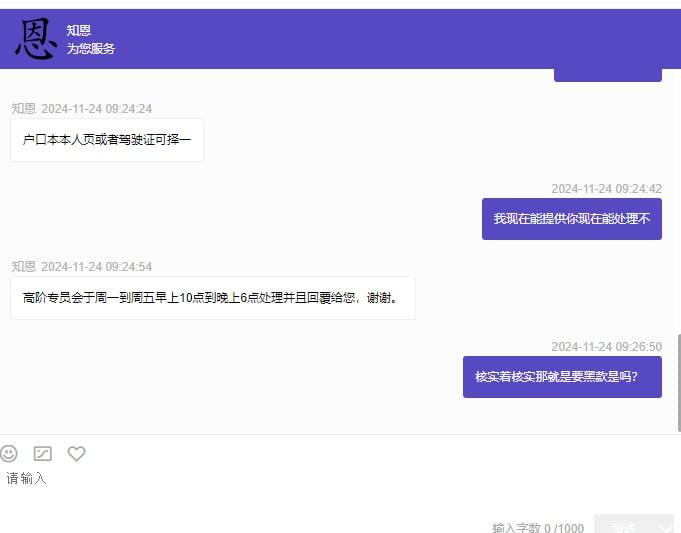681x533 pixels.
Task: Select the message 户口本本人页或者驾驶证可择一
Action: [106, 140]
